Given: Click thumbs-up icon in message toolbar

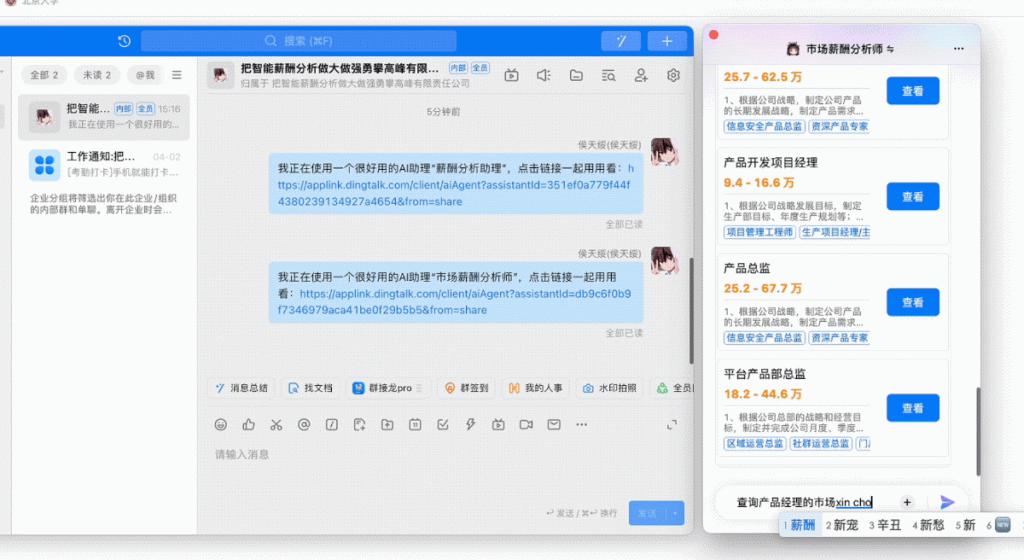Looking at the screenshot, I should (x=249, y=425).
